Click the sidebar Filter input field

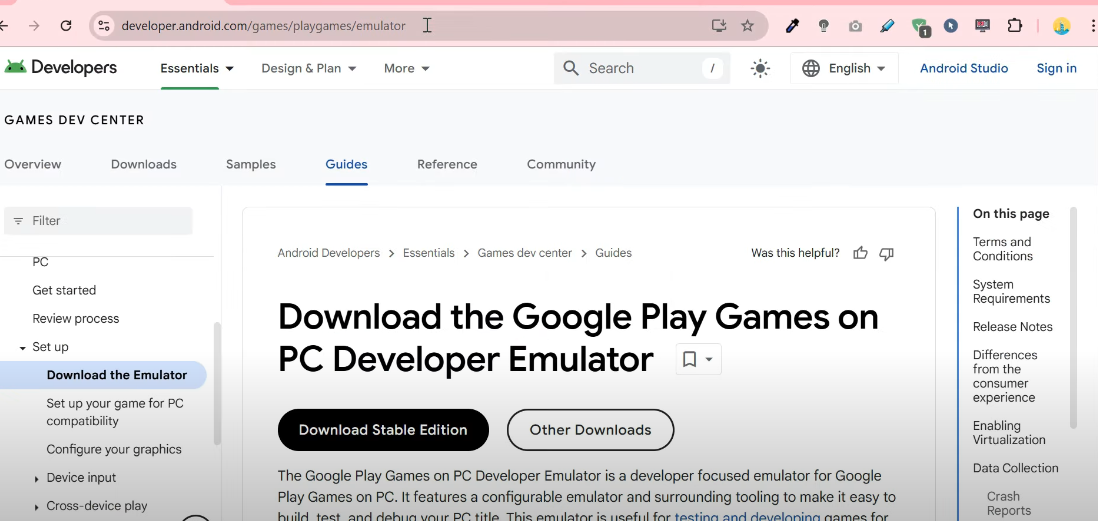[x=98, y=221]
